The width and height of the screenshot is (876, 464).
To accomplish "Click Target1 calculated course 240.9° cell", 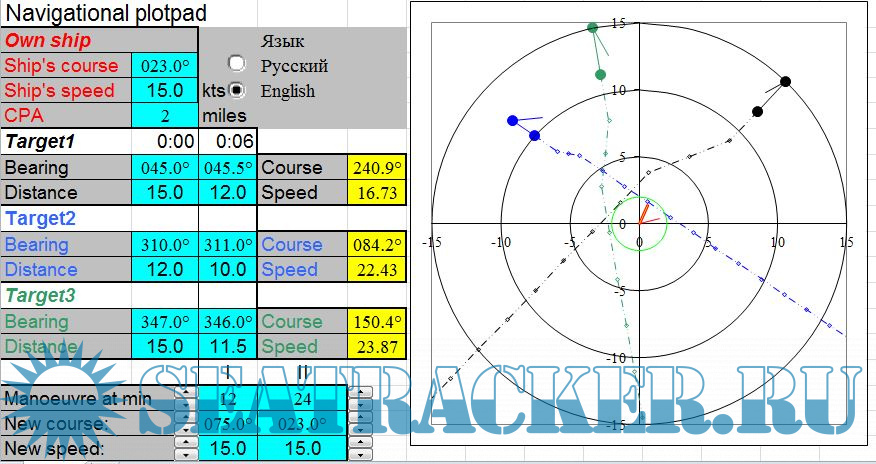I will coord(376,167).
